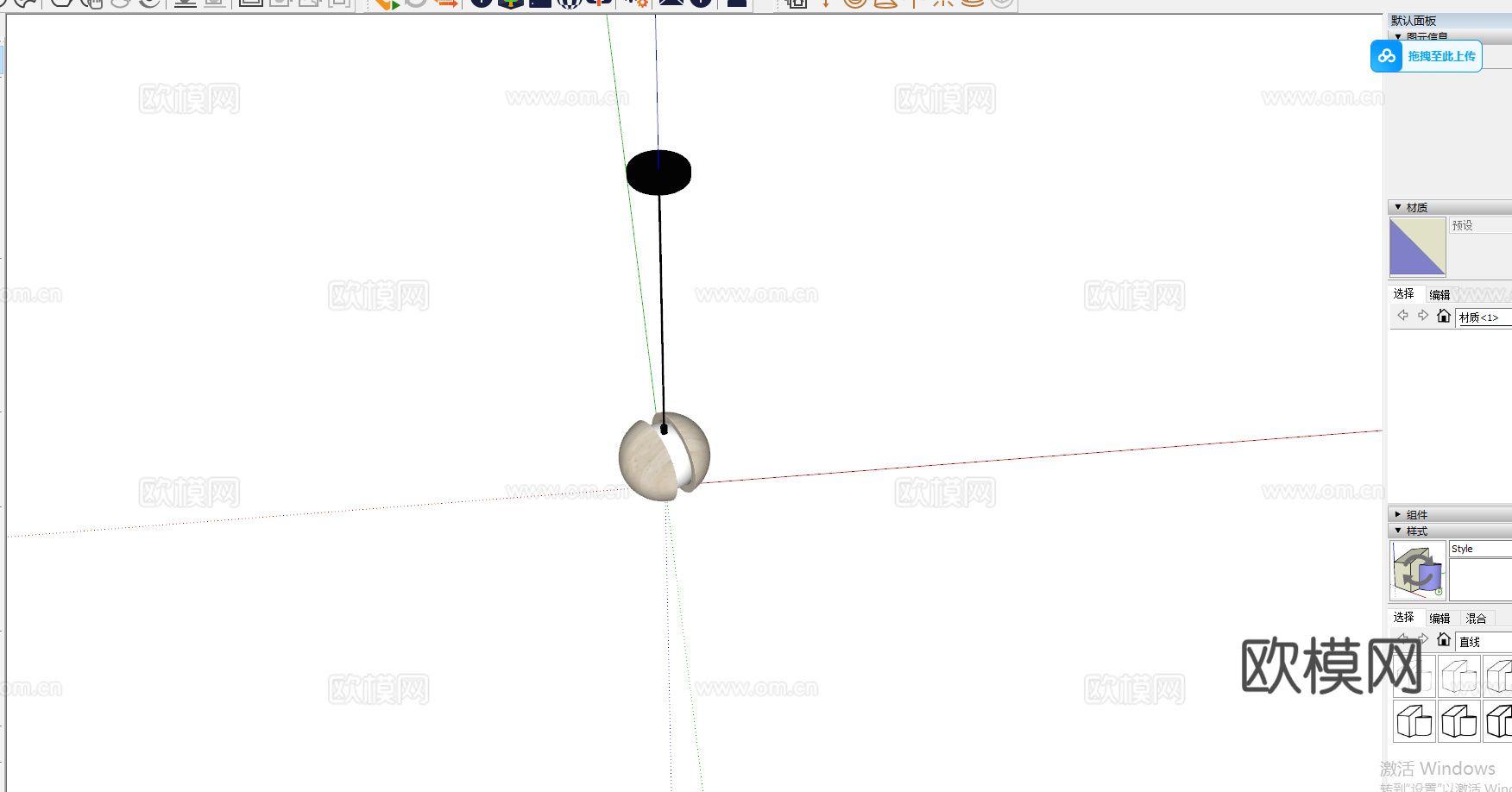Click the 预设 material name field

1480,225
